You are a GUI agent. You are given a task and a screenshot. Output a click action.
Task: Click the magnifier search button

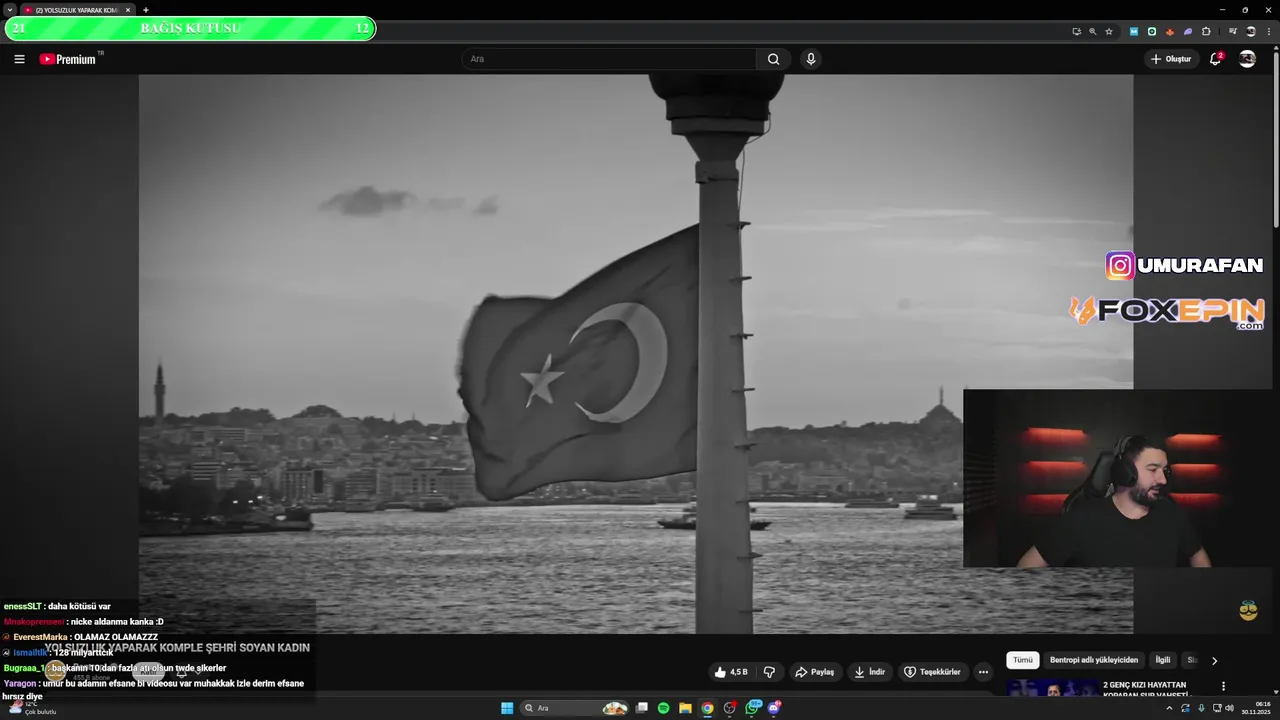pos(773,59)
